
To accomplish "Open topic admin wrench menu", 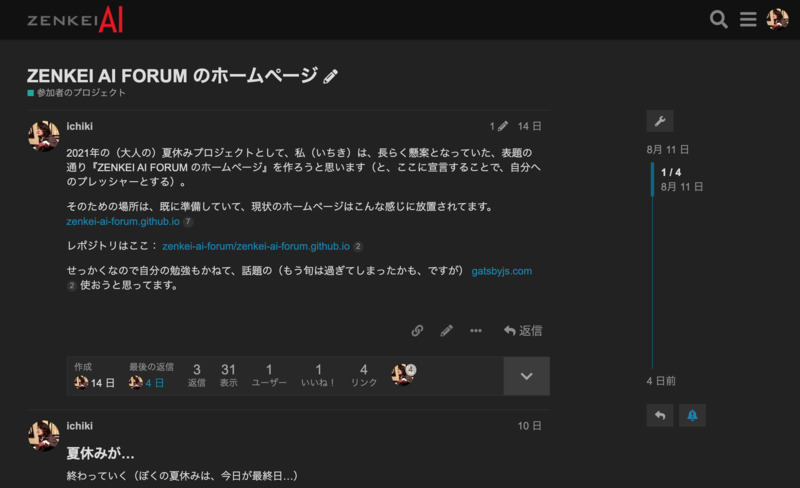I will click(660, 121).
